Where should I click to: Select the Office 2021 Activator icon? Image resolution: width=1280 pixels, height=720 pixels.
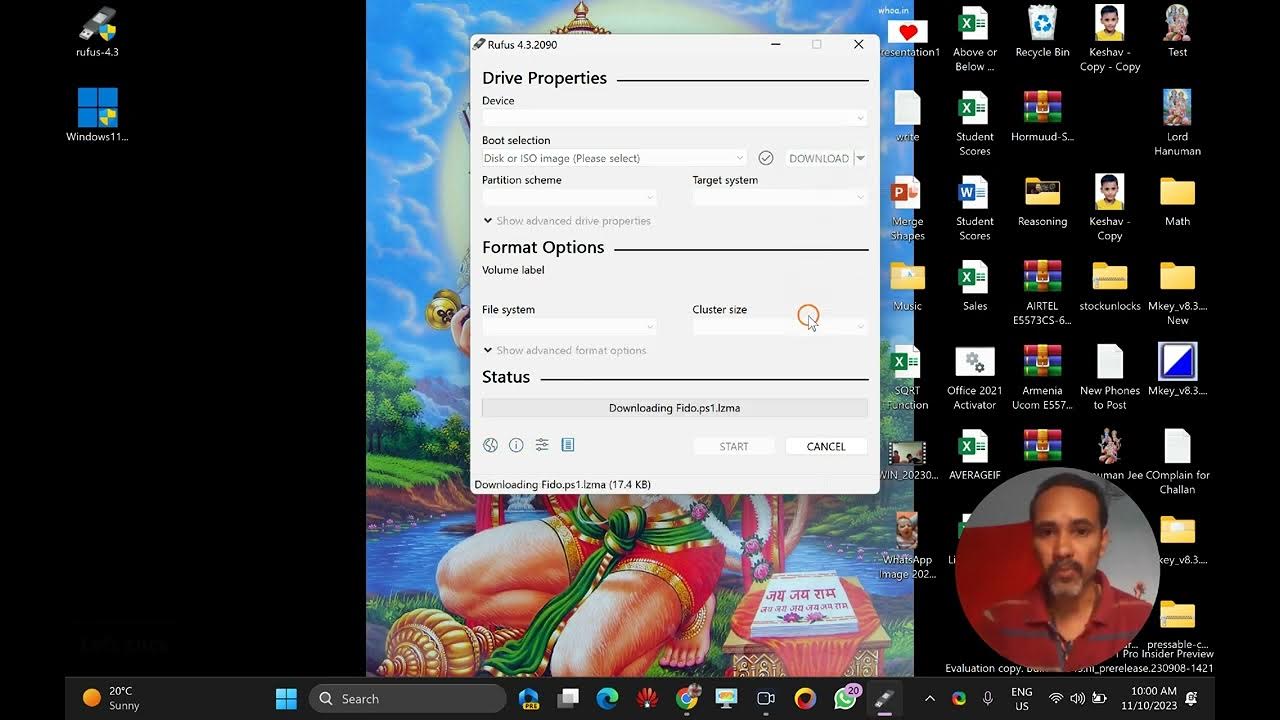[x=974, y=378]
